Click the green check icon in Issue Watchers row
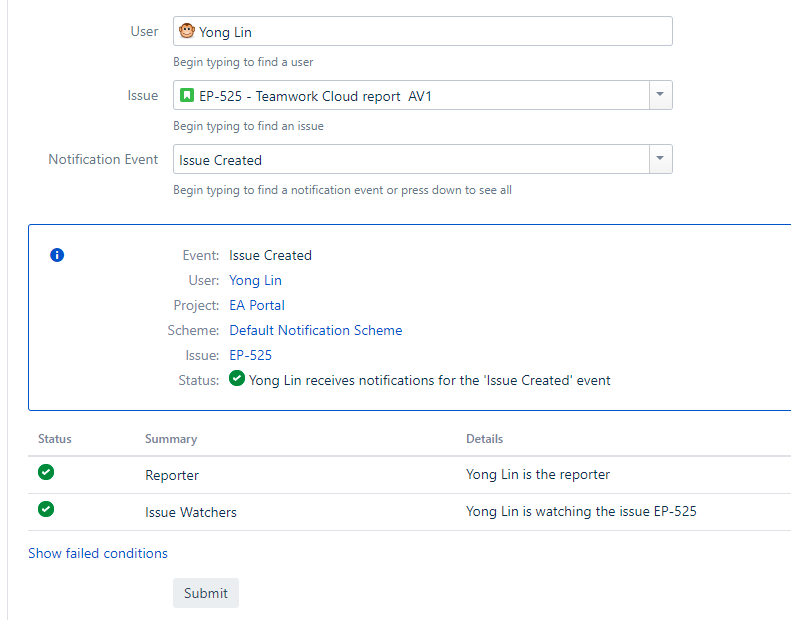Image resolution: width=791 pixels, height=620 pixels. pyautogui.click(x=46, y=509)
